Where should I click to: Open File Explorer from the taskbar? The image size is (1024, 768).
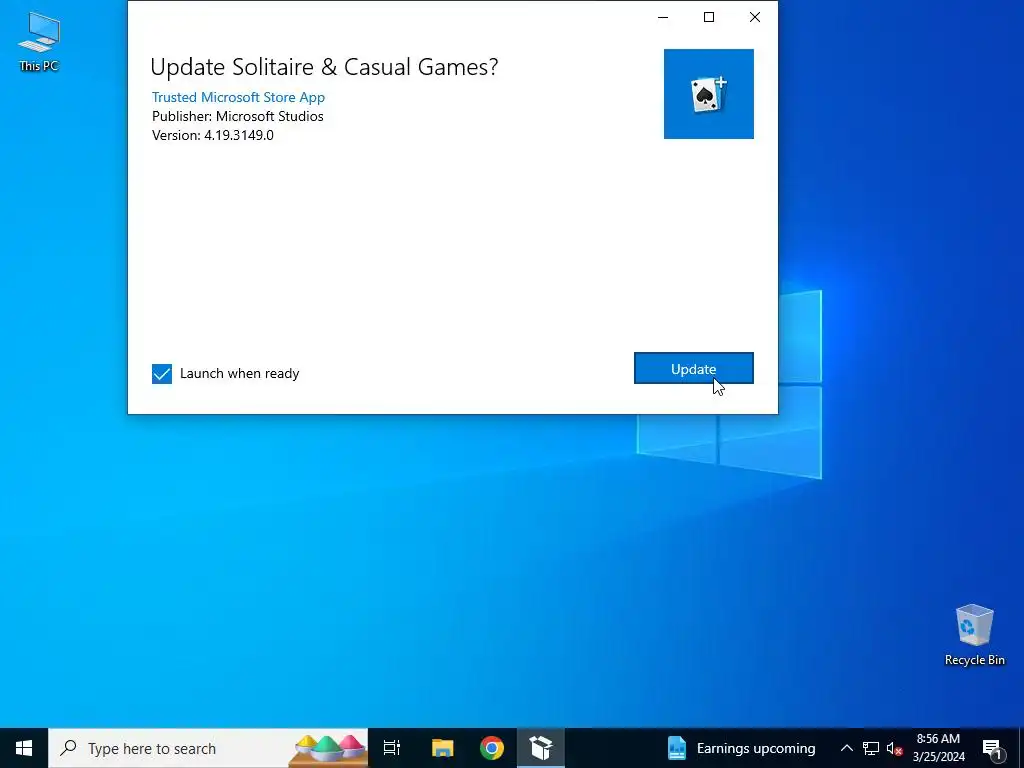tap(442, 748)
